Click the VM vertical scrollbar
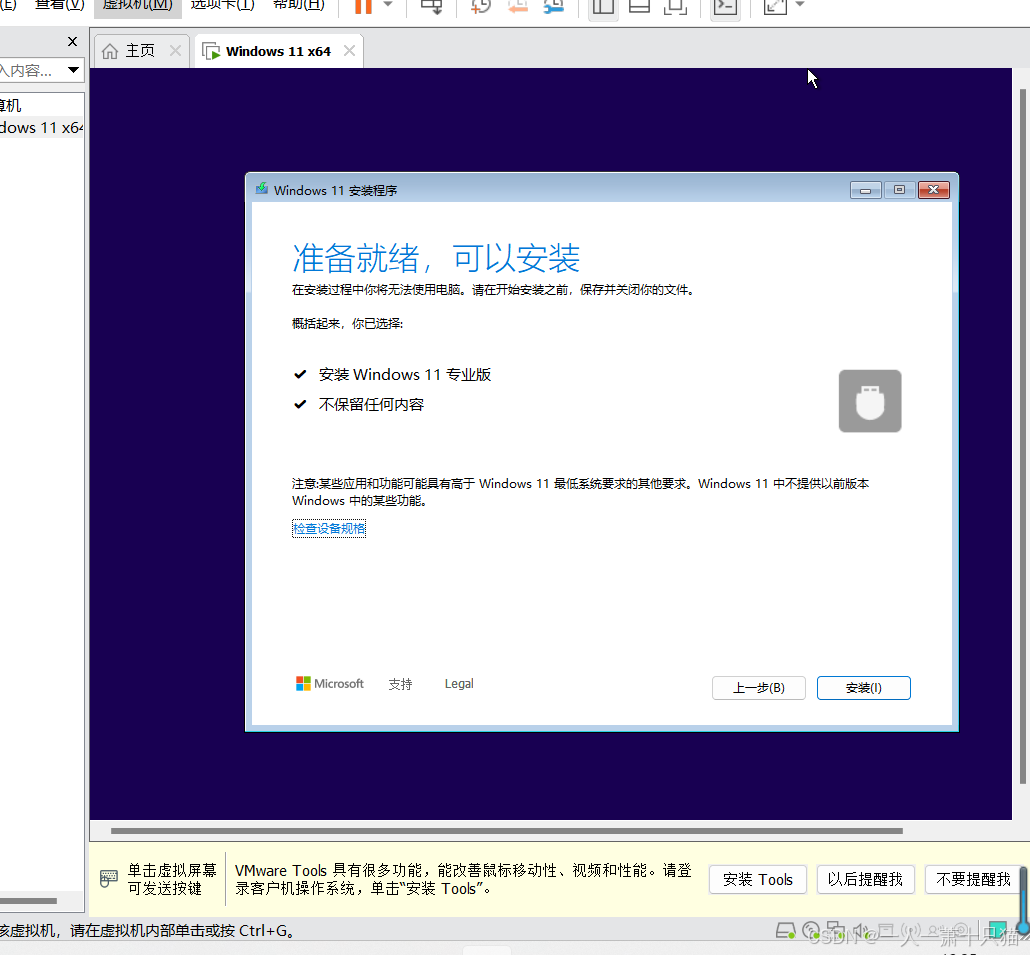Screen dimensions: 1030x955 click(x=1022, y=436)
